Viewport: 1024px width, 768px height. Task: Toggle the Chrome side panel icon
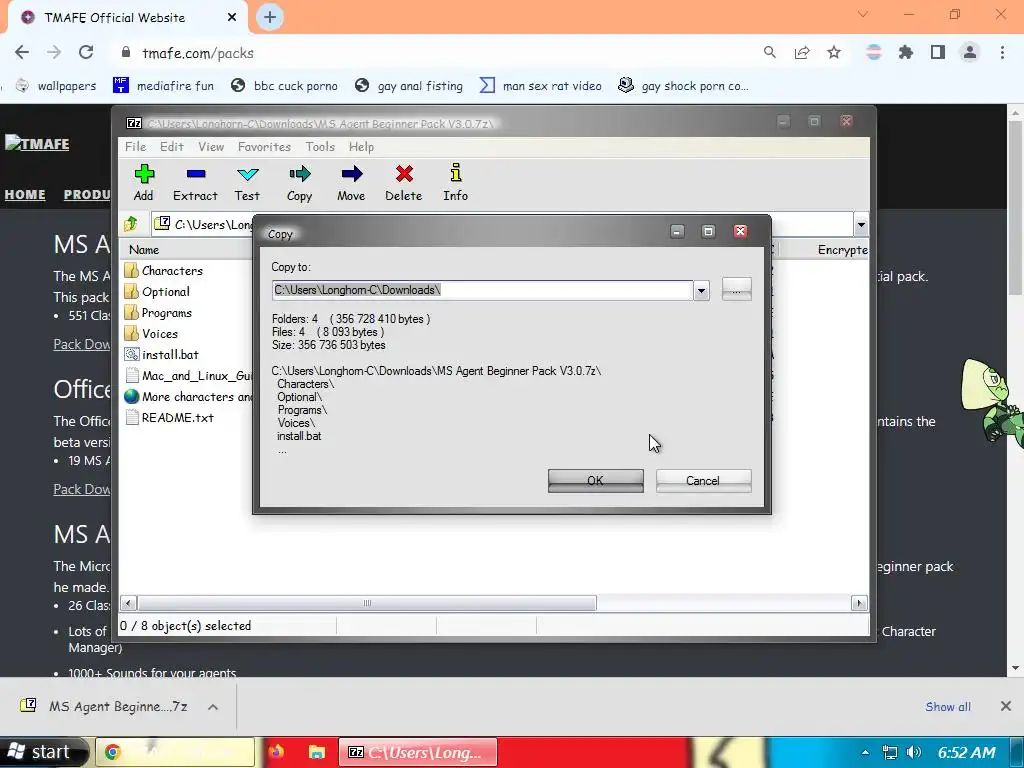click(938, 52)
